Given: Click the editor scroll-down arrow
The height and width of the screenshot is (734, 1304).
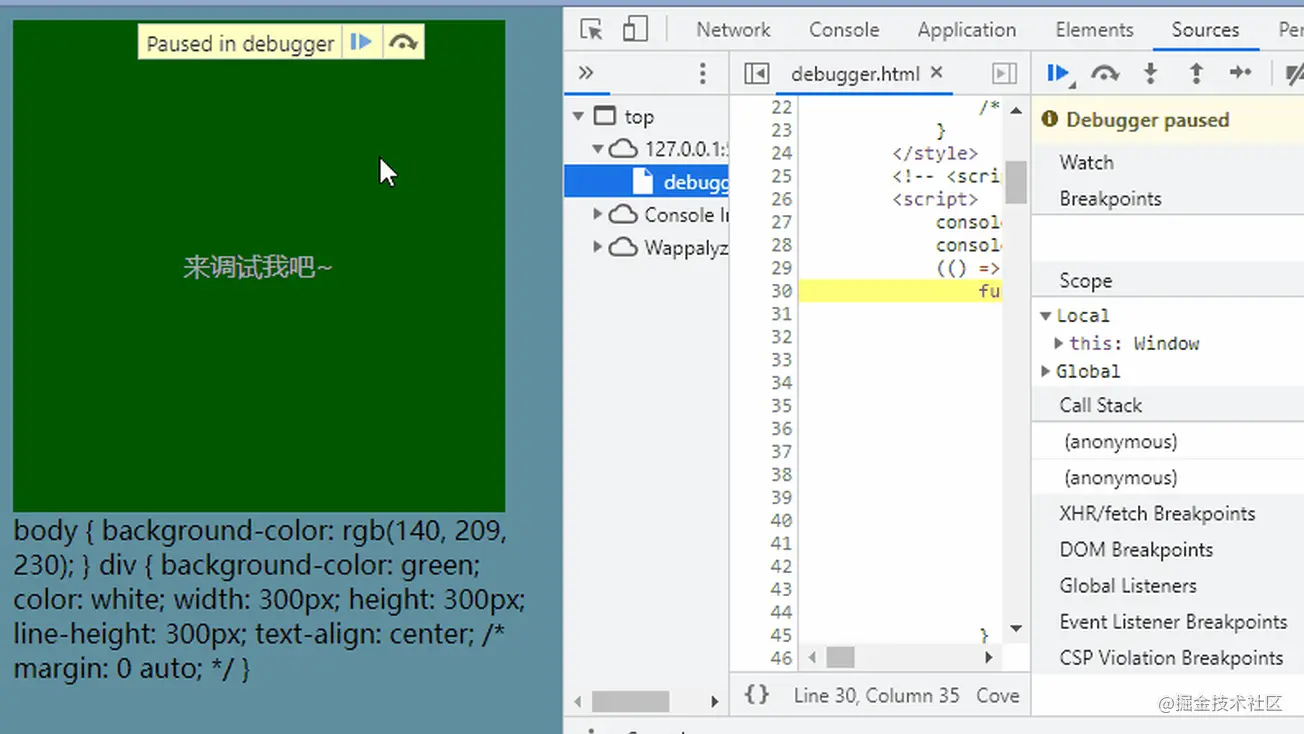Looking at the screenshot, I should click(x=1016, y=629).
